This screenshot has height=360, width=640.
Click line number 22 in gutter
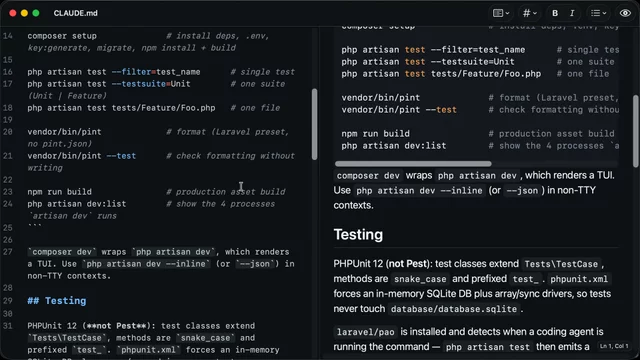pyautogui.click(x=8, y=180)
